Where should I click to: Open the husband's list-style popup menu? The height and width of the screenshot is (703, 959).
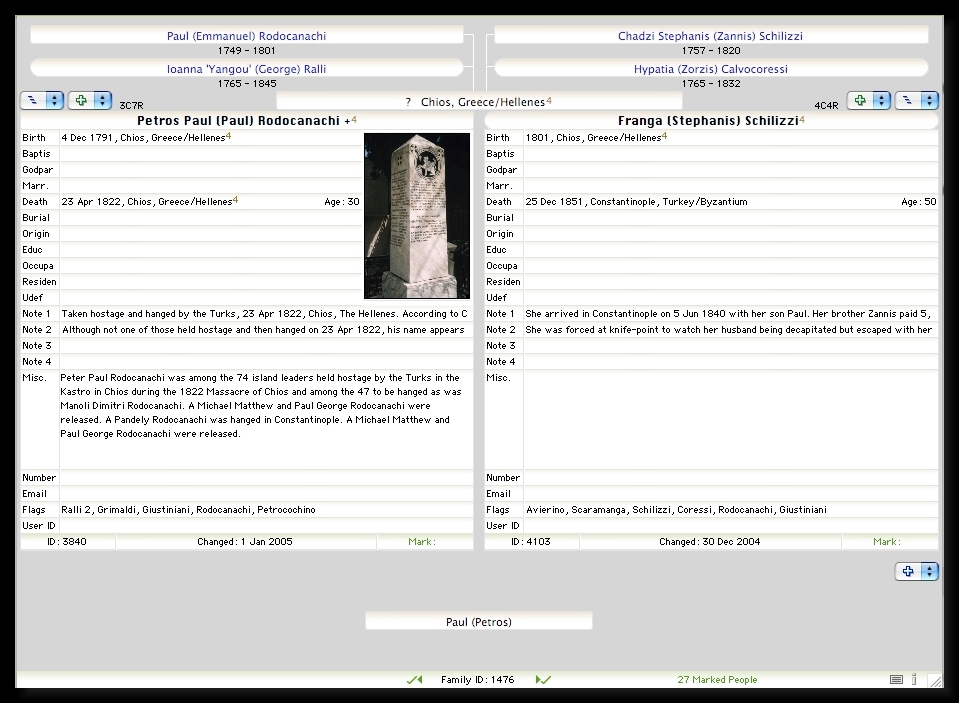click(41, 101)
